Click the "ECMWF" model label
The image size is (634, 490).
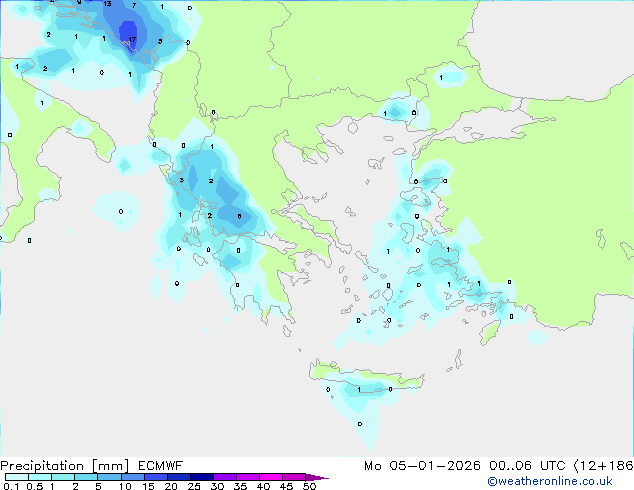(x=161, y=466)
